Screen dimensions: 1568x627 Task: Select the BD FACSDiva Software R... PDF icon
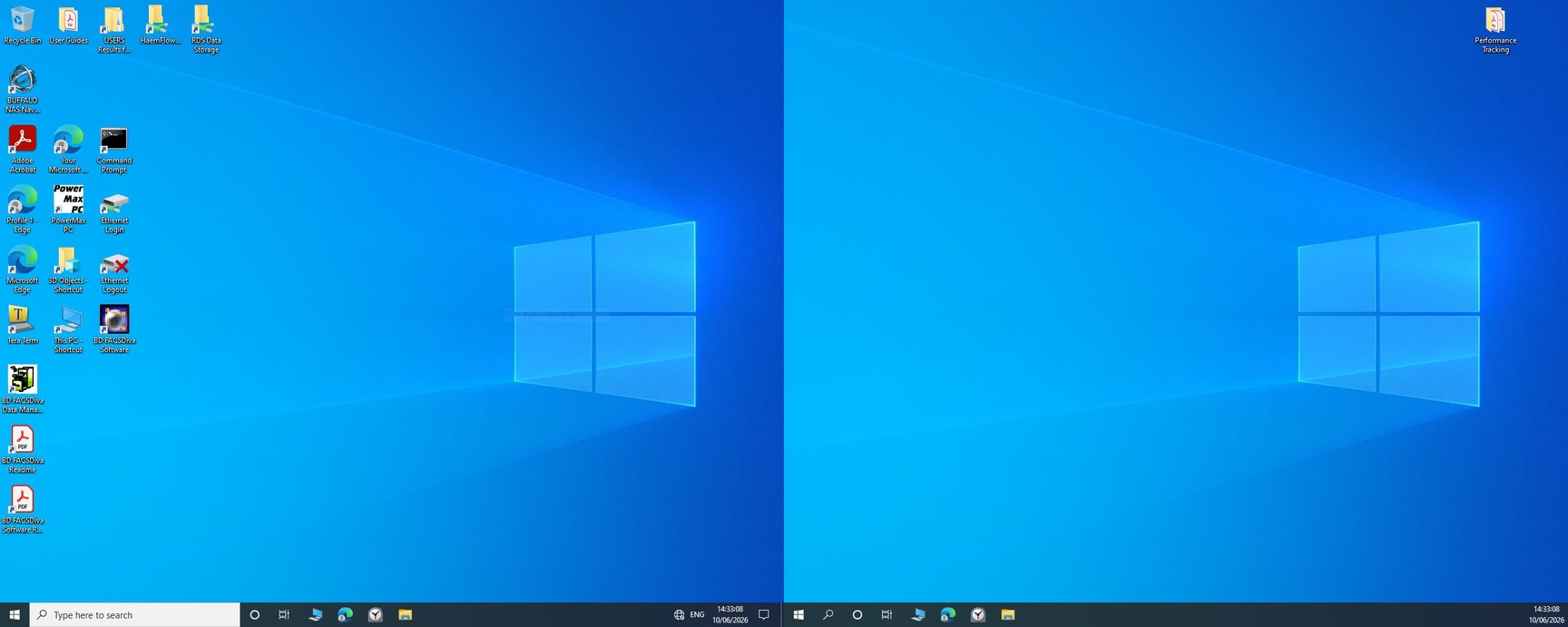[23, 509]
